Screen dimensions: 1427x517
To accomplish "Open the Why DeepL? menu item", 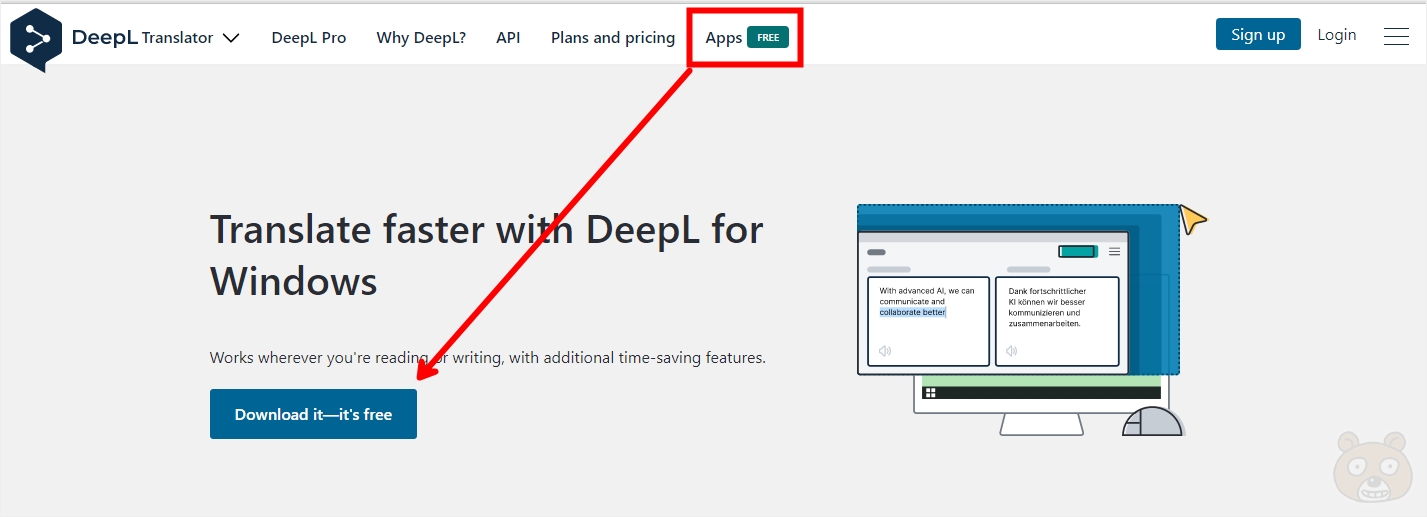I will (421, 37).
